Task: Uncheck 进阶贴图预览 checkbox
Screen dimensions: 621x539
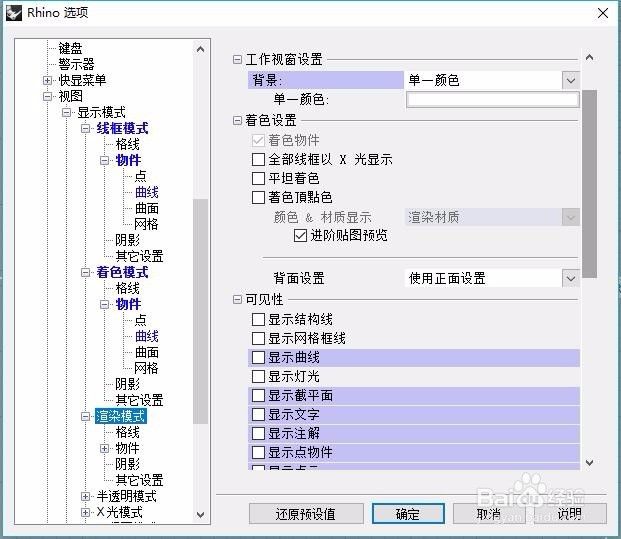Action: (x=300, y=236)
